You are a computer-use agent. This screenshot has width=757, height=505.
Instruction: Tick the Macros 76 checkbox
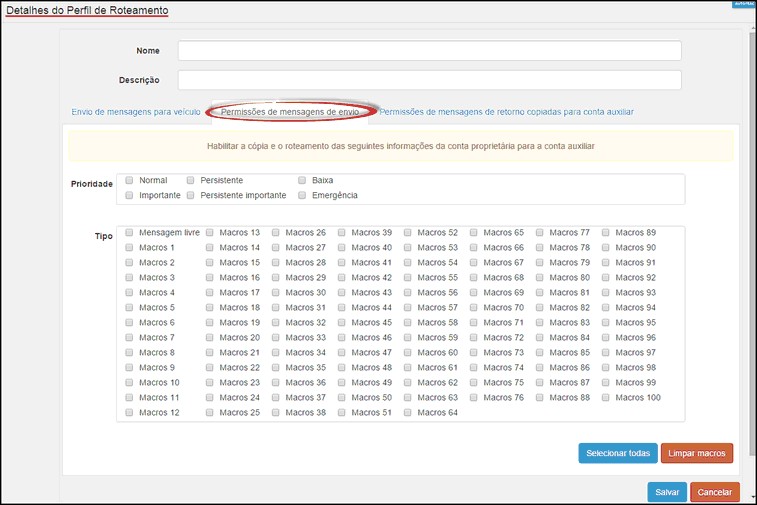[473, 397]
